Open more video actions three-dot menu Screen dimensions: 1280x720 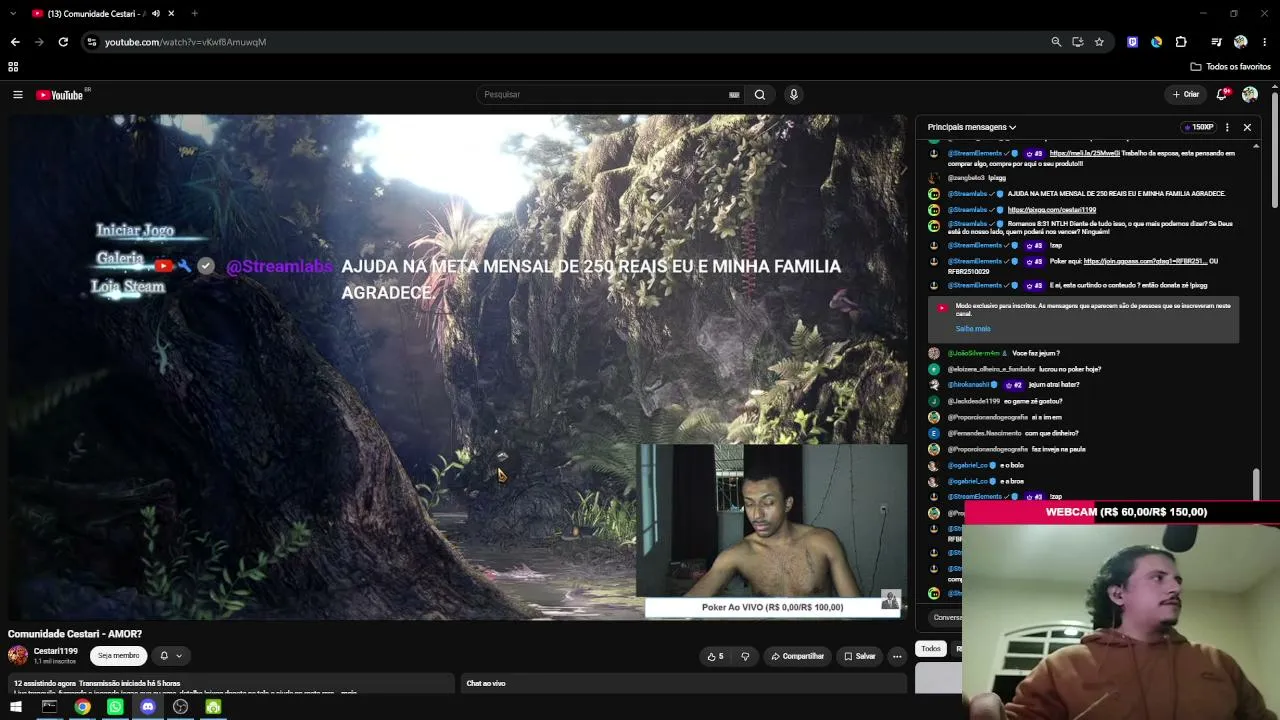897,656
